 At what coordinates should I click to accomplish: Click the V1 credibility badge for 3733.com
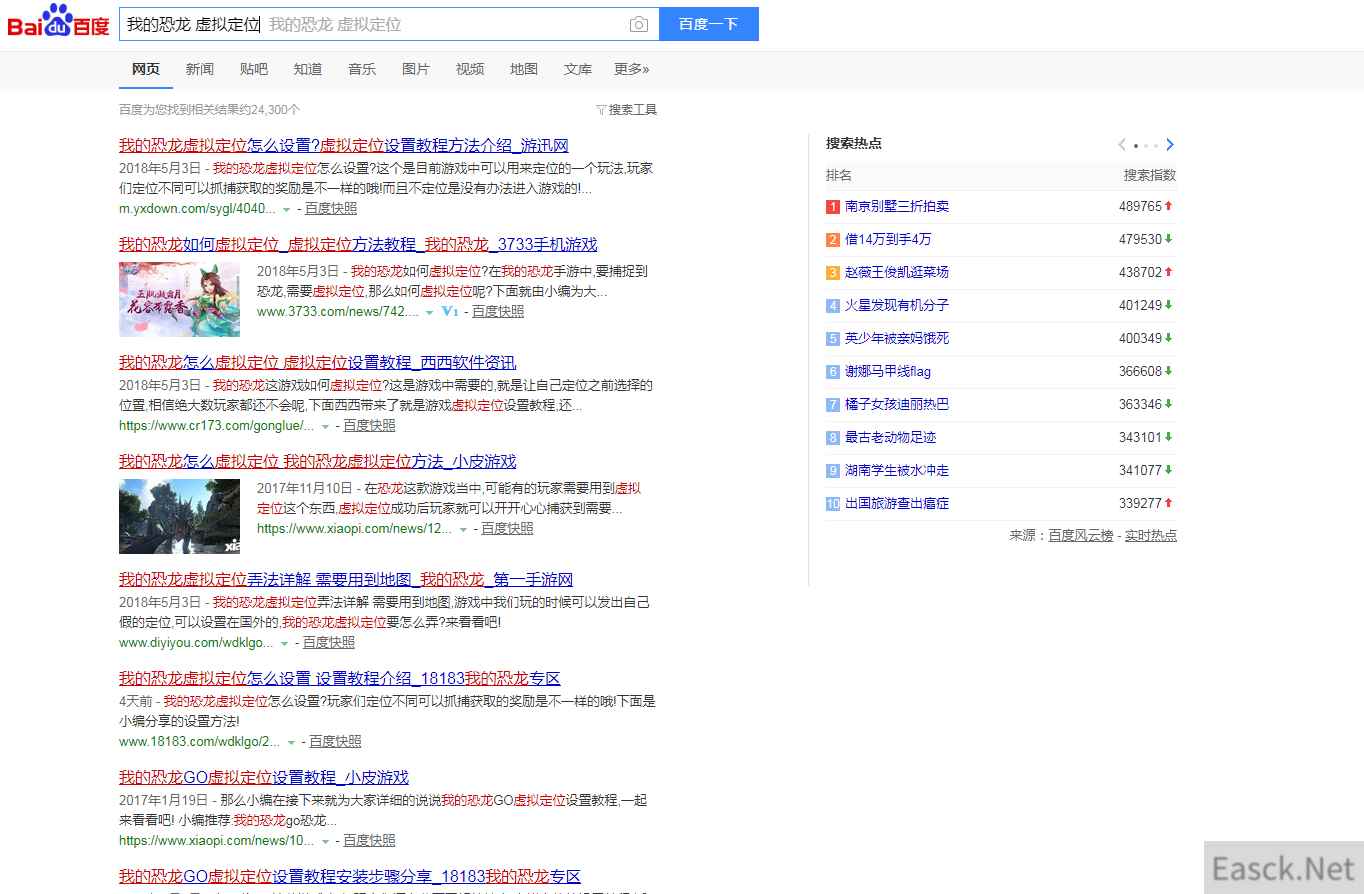pos(450,312)
